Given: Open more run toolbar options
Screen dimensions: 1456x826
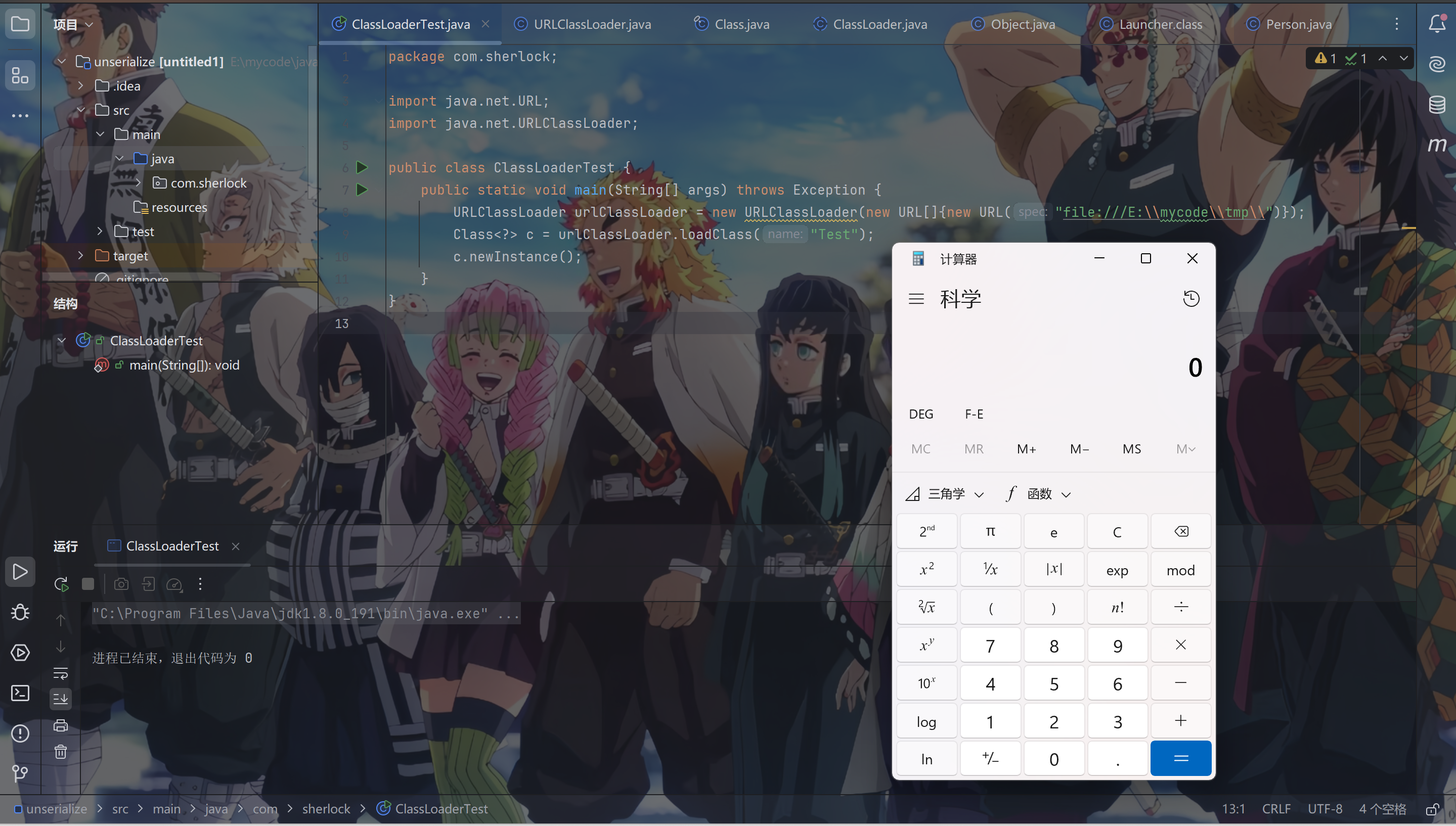Looking at the screenshot, I should pyautogui.click(x=200, y=584).
